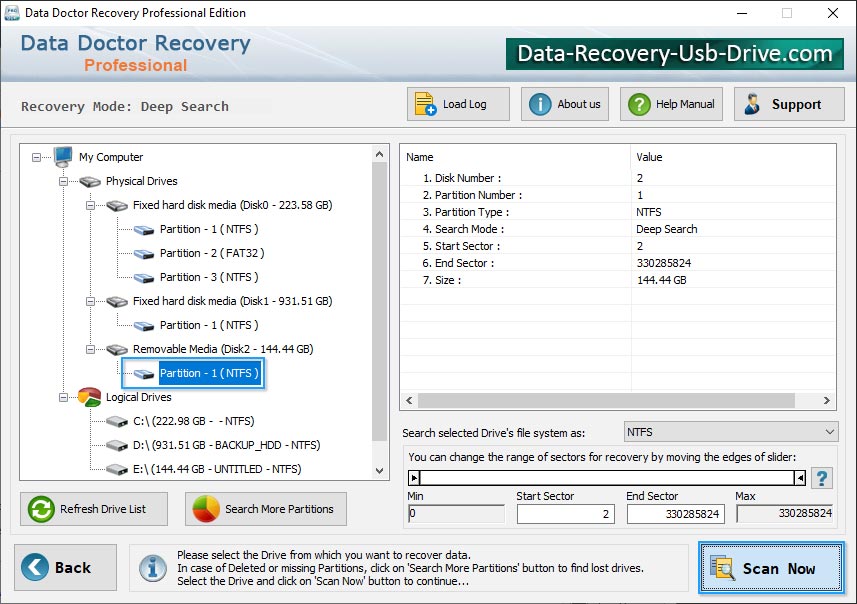Select Removable Media Disk2 - 144.44 GB
Screen dimensions: 857x604
tap(223, 349)
